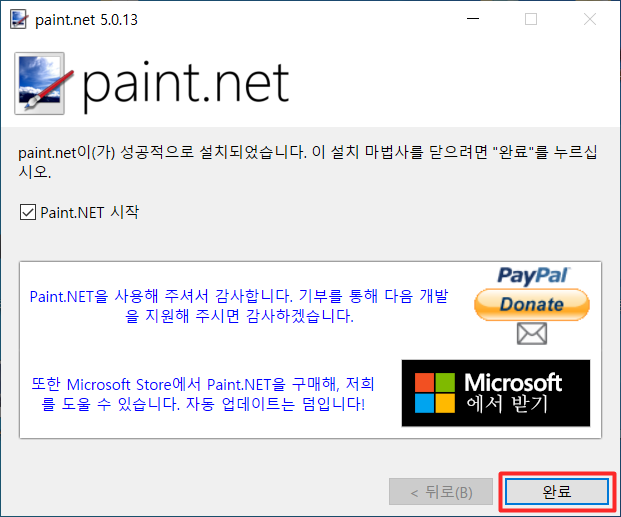
Task: Click the PayPal Donate button
Action: [532, 304]
